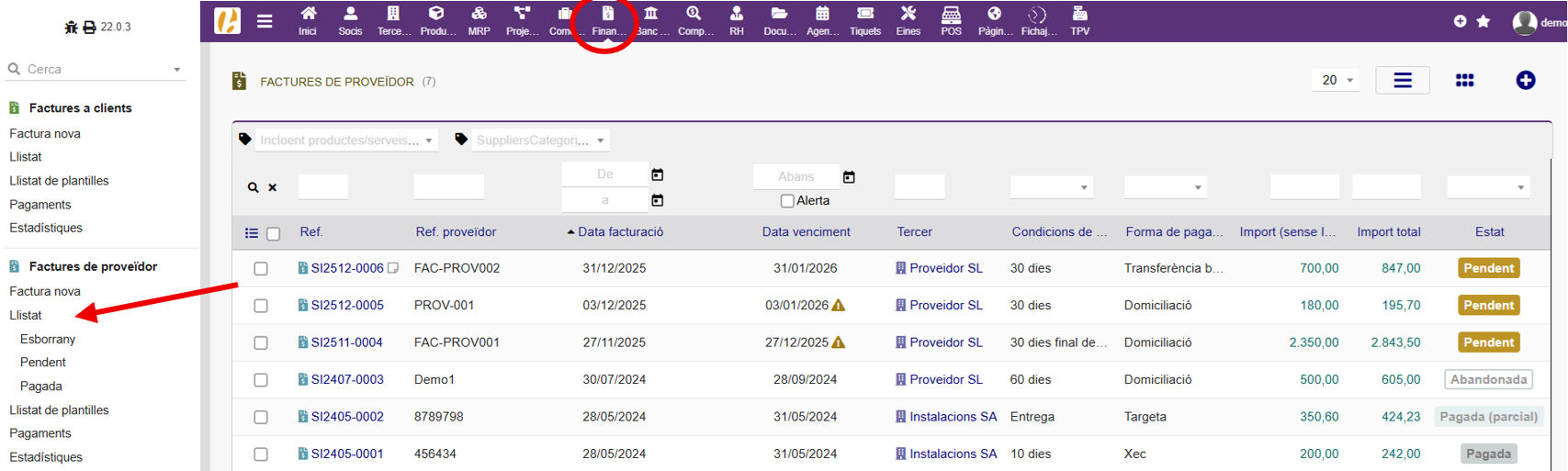Select the checkbox for invoice SI2512-0006

pos(261,269)
